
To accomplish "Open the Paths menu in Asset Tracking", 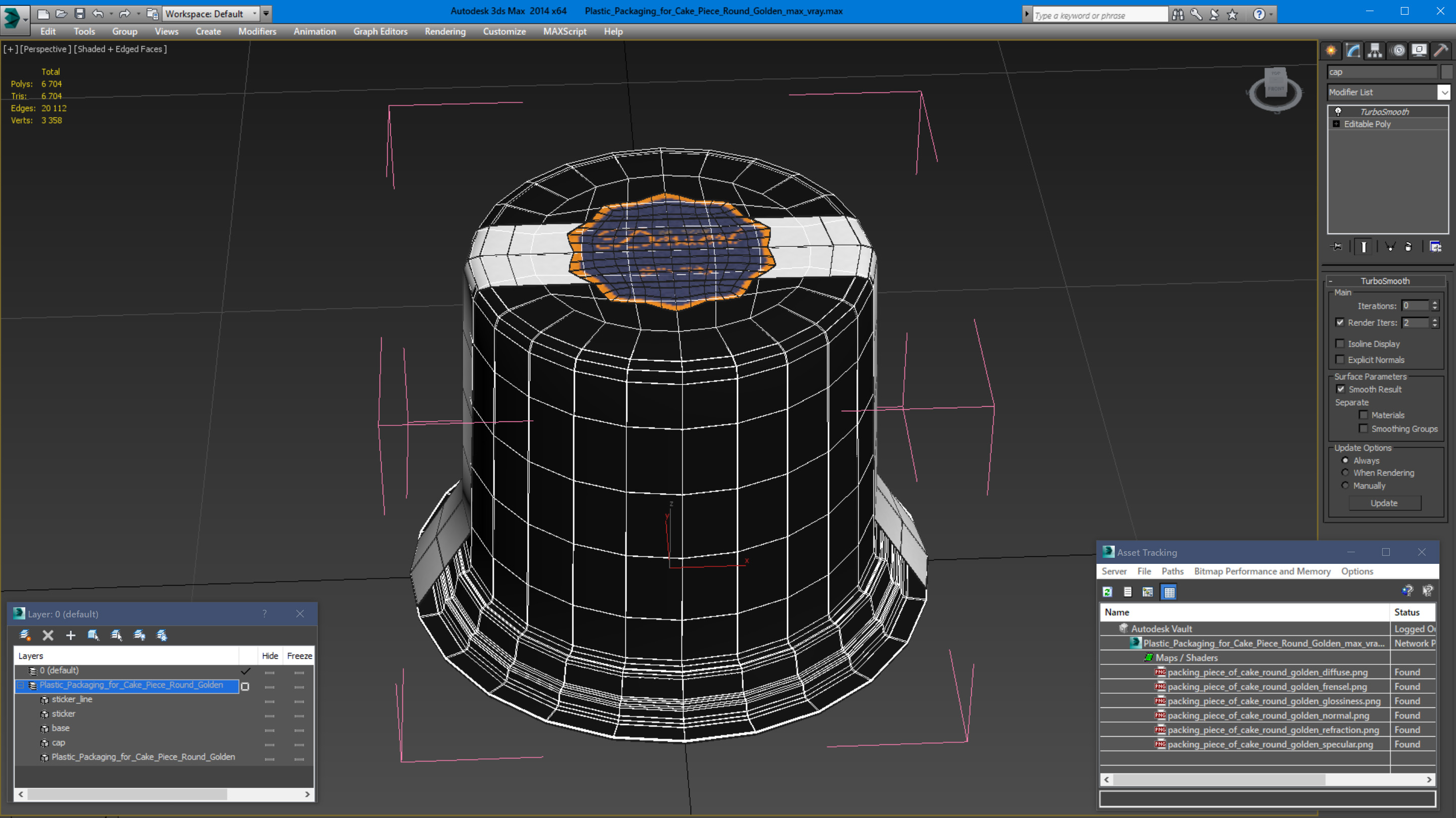I will coord(1172,571).
